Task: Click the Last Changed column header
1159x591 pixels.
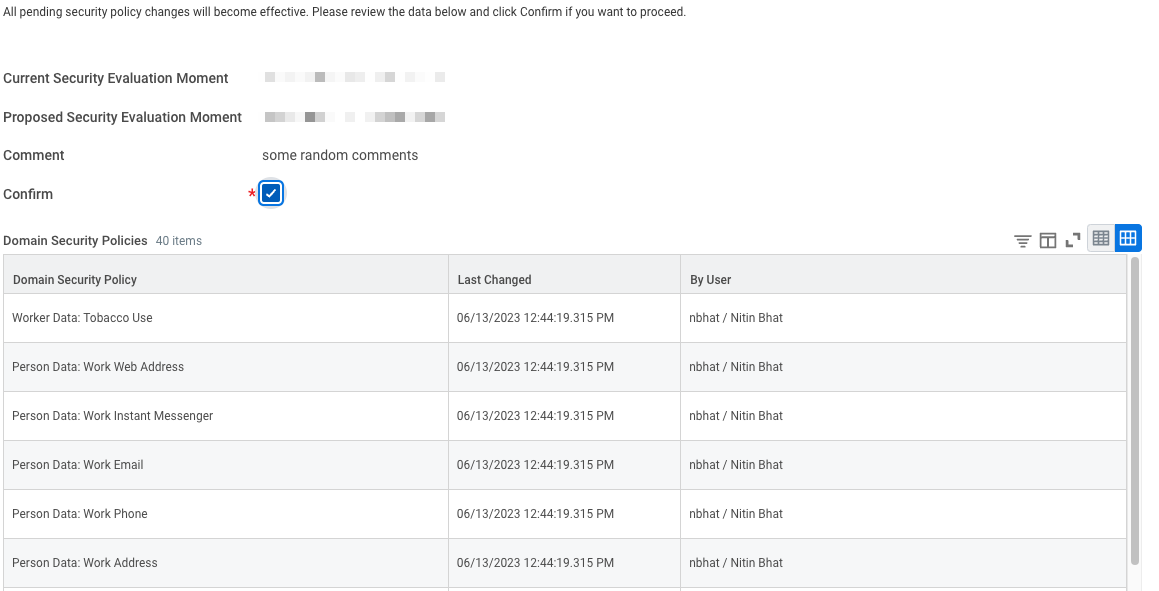Action: [494, 280]
